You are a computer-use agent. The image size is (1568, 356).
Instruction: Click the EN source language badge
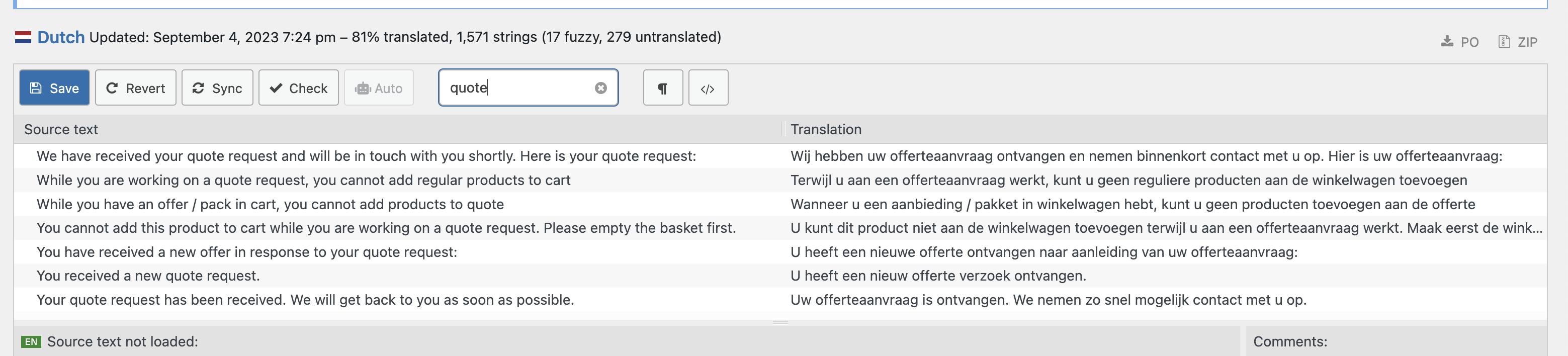31,341
